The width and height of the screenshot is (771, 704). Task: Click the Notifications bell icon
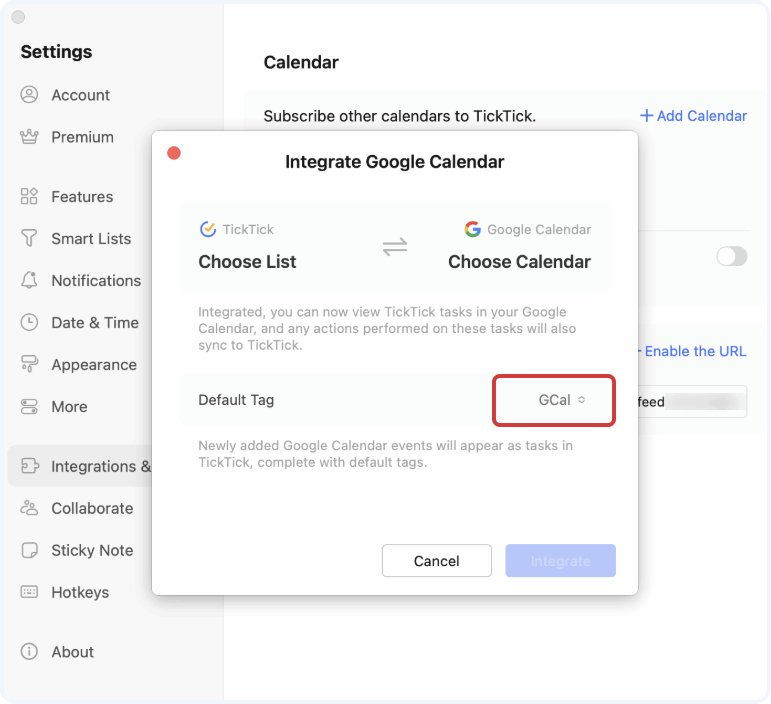click(29, 281)
